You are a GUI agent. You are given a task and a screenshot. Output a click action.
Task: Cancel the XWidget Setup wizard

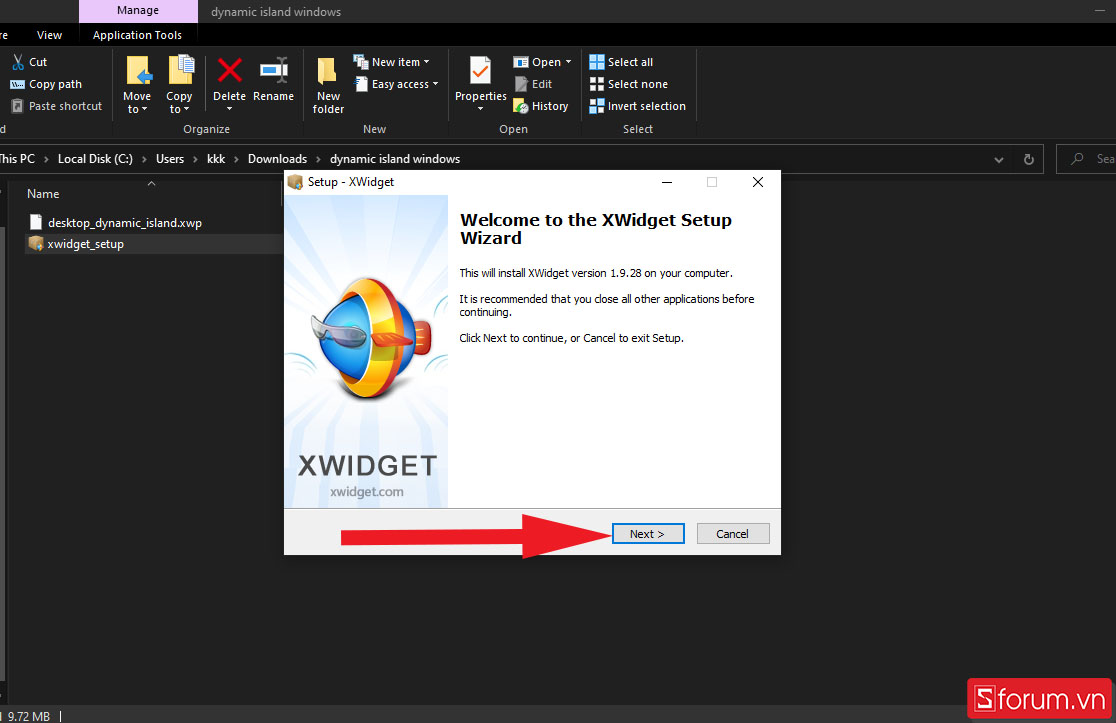(732, 534)
